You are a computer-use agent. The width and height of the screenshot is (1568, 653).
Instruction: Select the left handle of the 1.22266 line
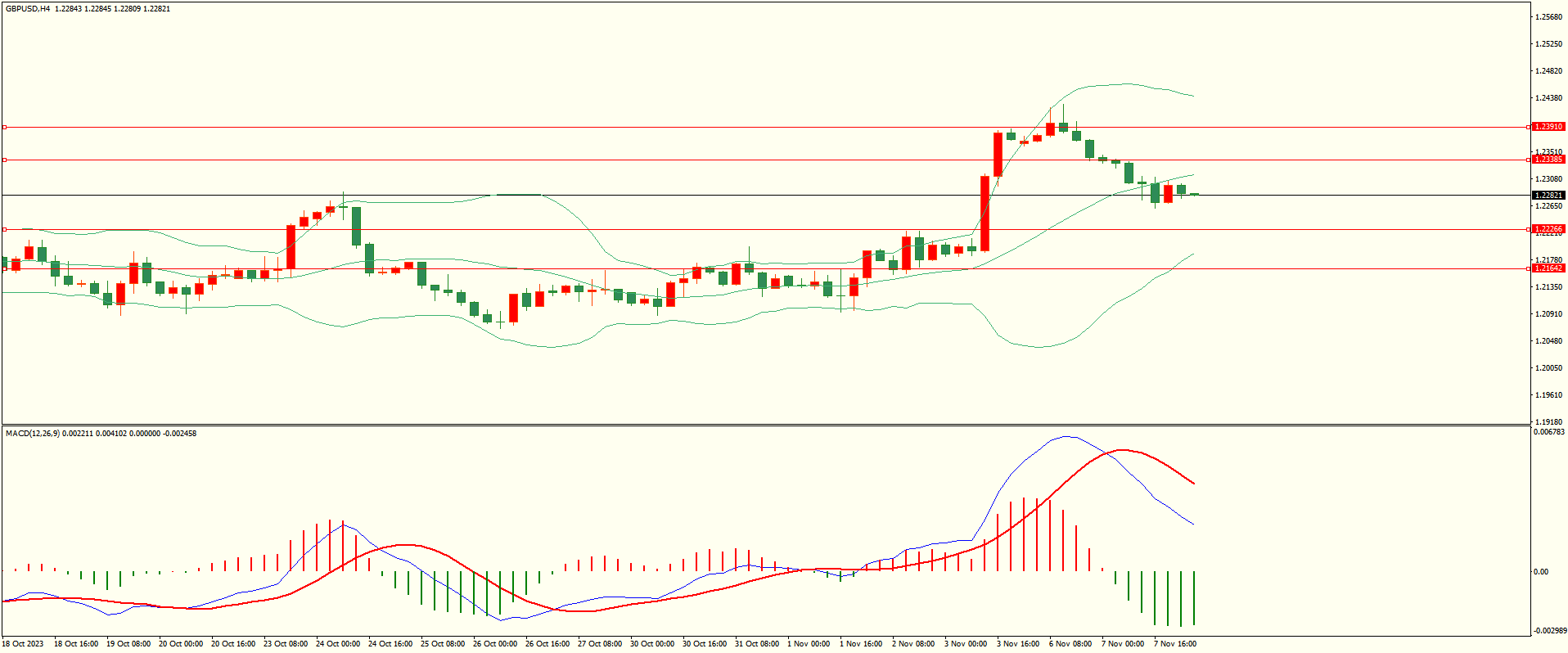tap(4, 229)
